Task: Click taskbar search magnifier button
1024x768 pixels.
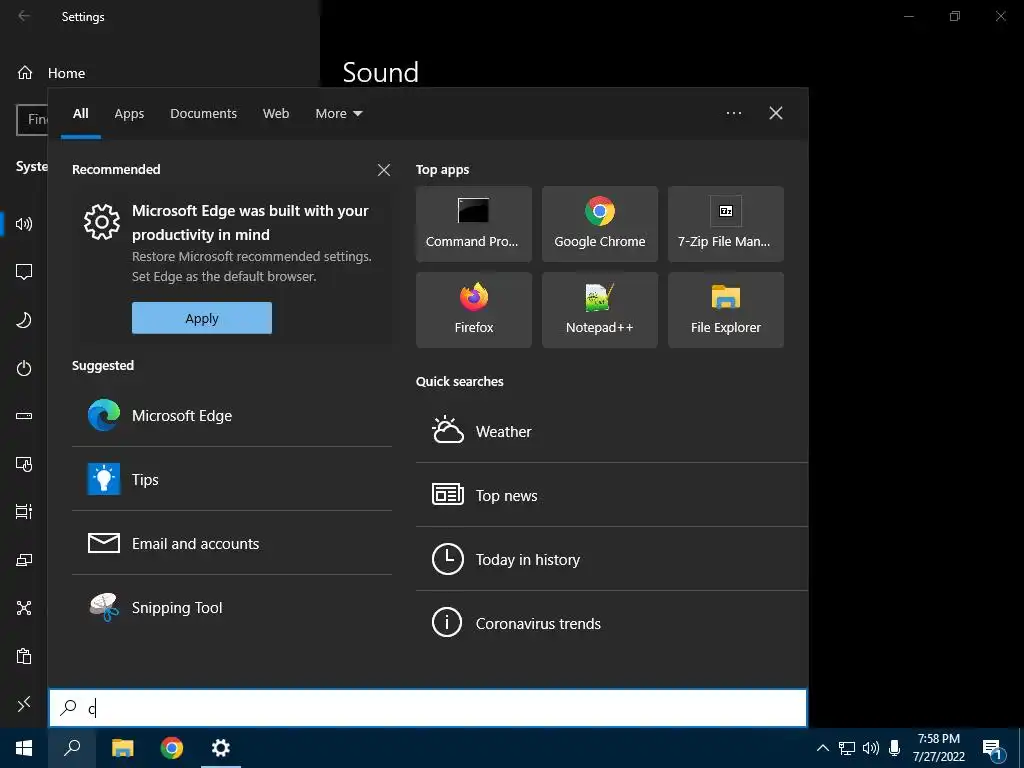Action: click(x=72, y=748)
